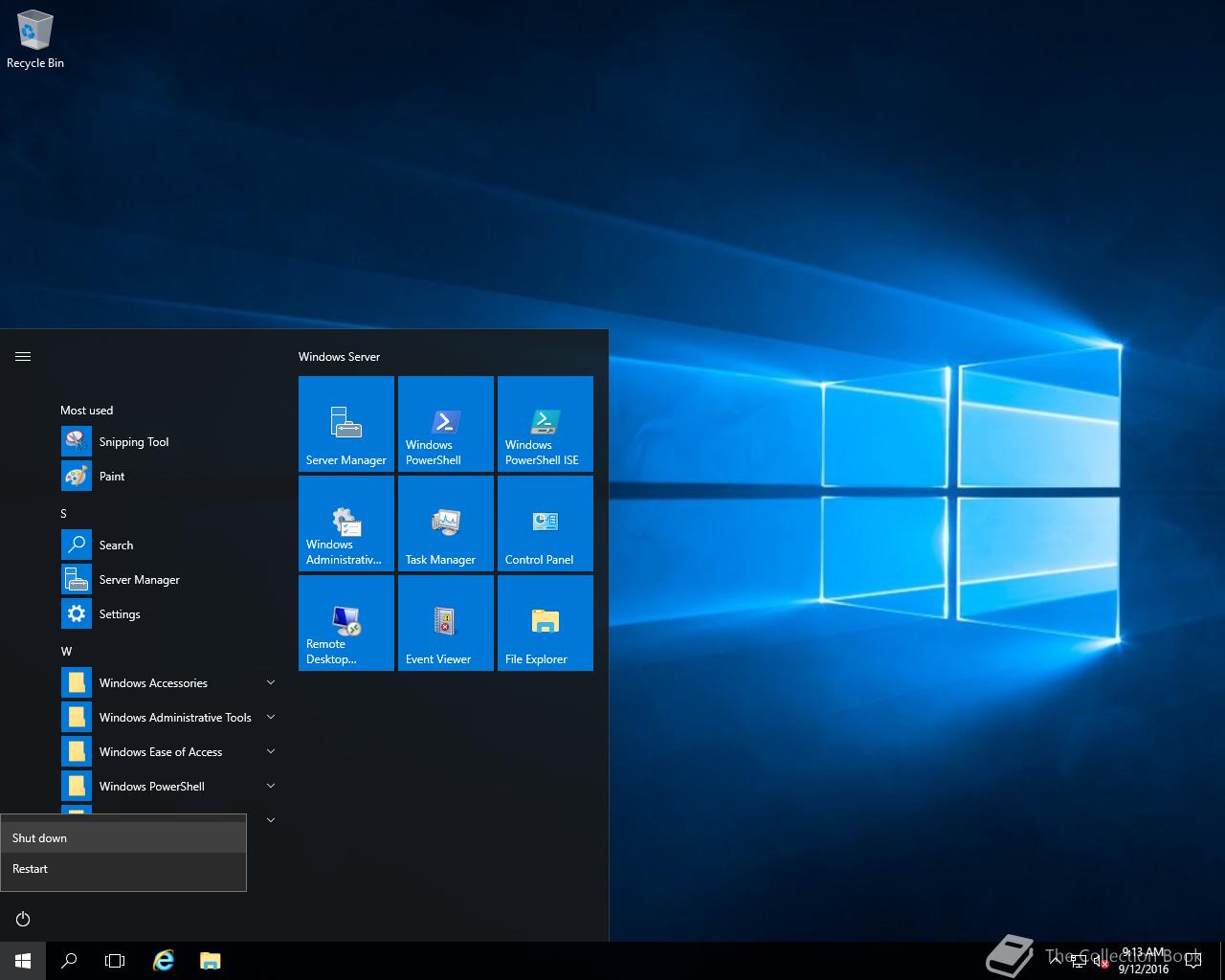Open the Server Manager tile
The width and height of the screenshot is (1225, 980).
coord(346,424)
